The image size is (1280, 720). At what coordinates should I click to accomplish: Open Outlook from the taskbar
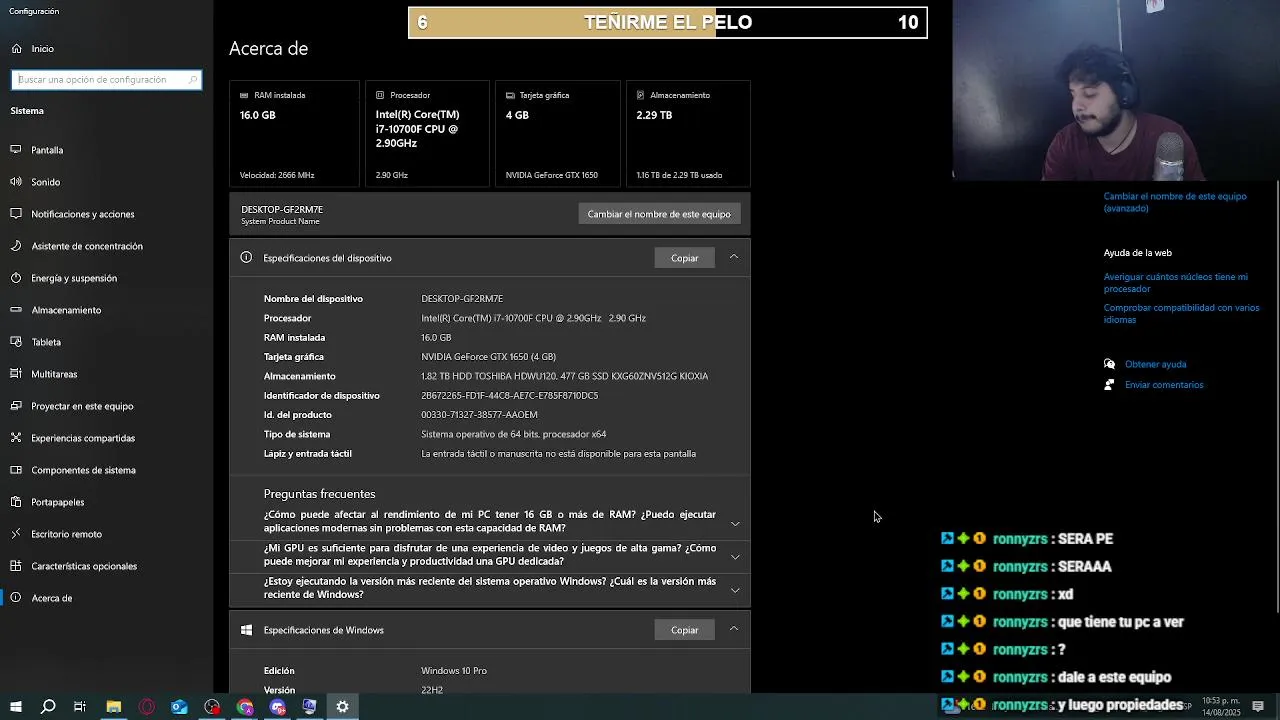pyautogui.click(x=179, y=707)
